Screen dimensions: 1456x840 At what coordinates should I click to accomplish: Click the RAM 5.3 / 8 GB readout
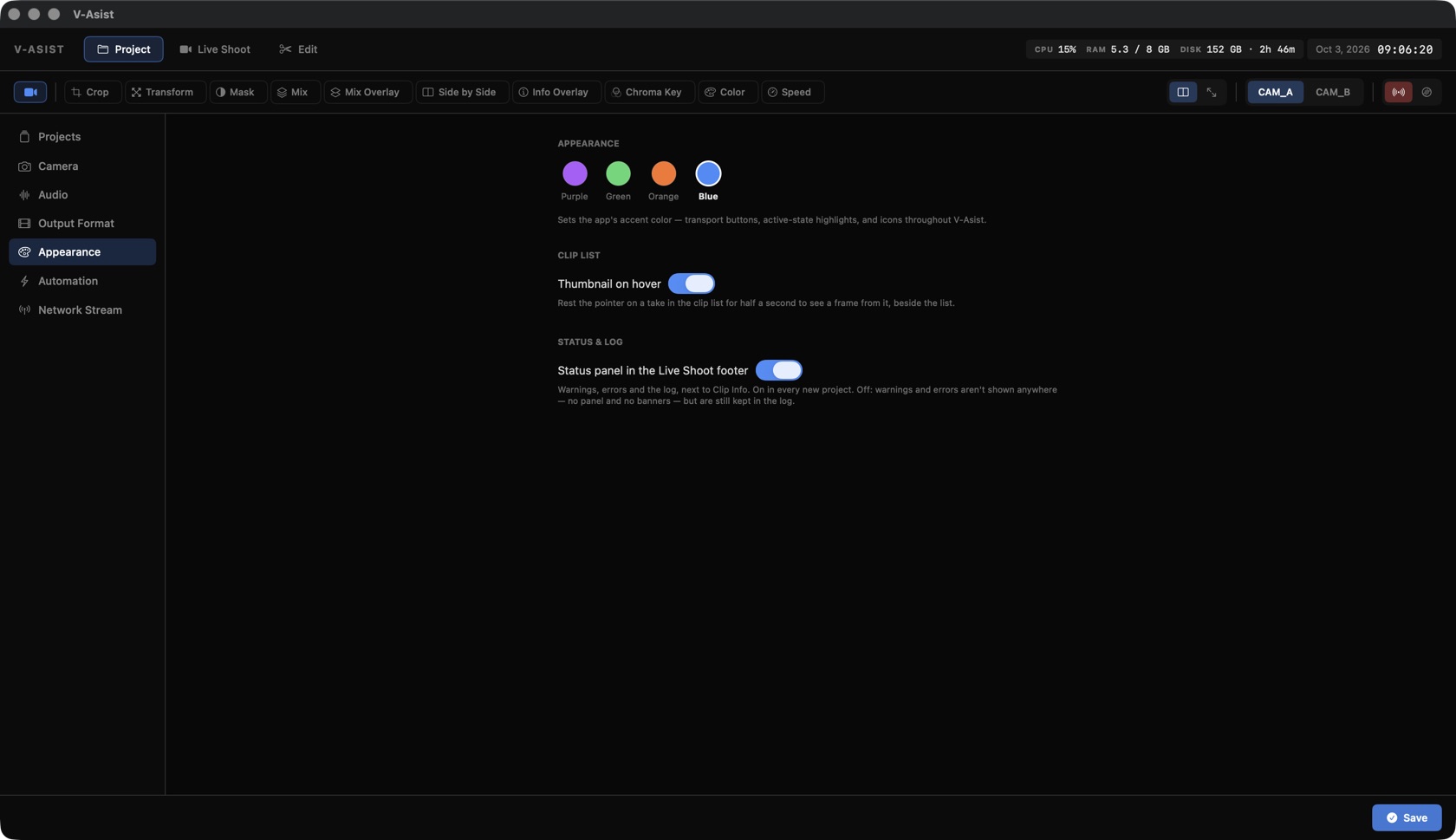(x=1128, y=49)
